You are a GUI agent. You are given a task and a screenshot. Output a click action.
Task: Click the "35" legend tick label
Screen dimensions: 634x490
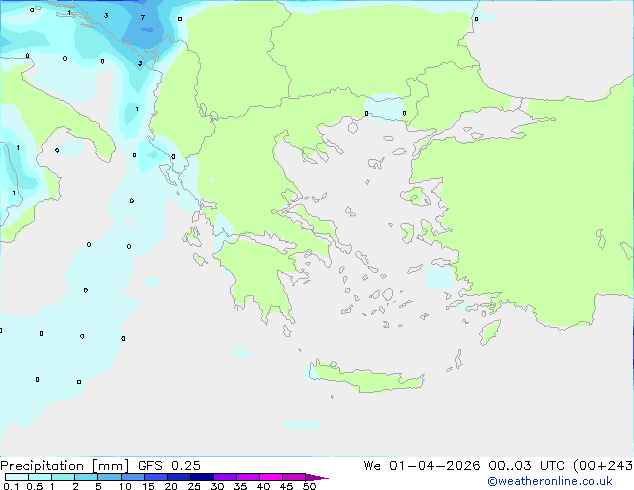tap(240, 486)
